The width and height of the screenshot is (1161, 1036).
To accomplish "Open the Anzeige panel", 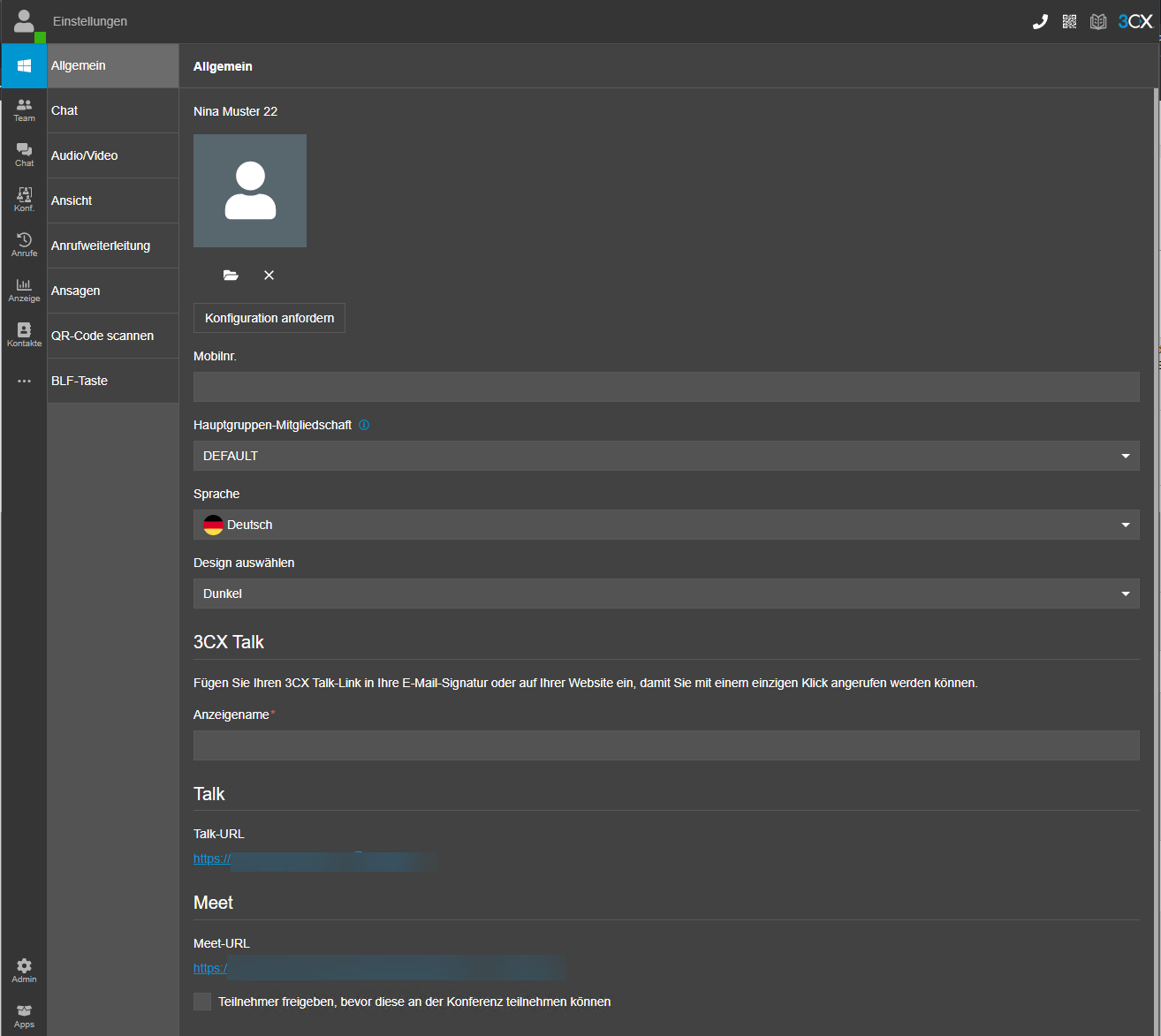I will click(x=24, y=291).
